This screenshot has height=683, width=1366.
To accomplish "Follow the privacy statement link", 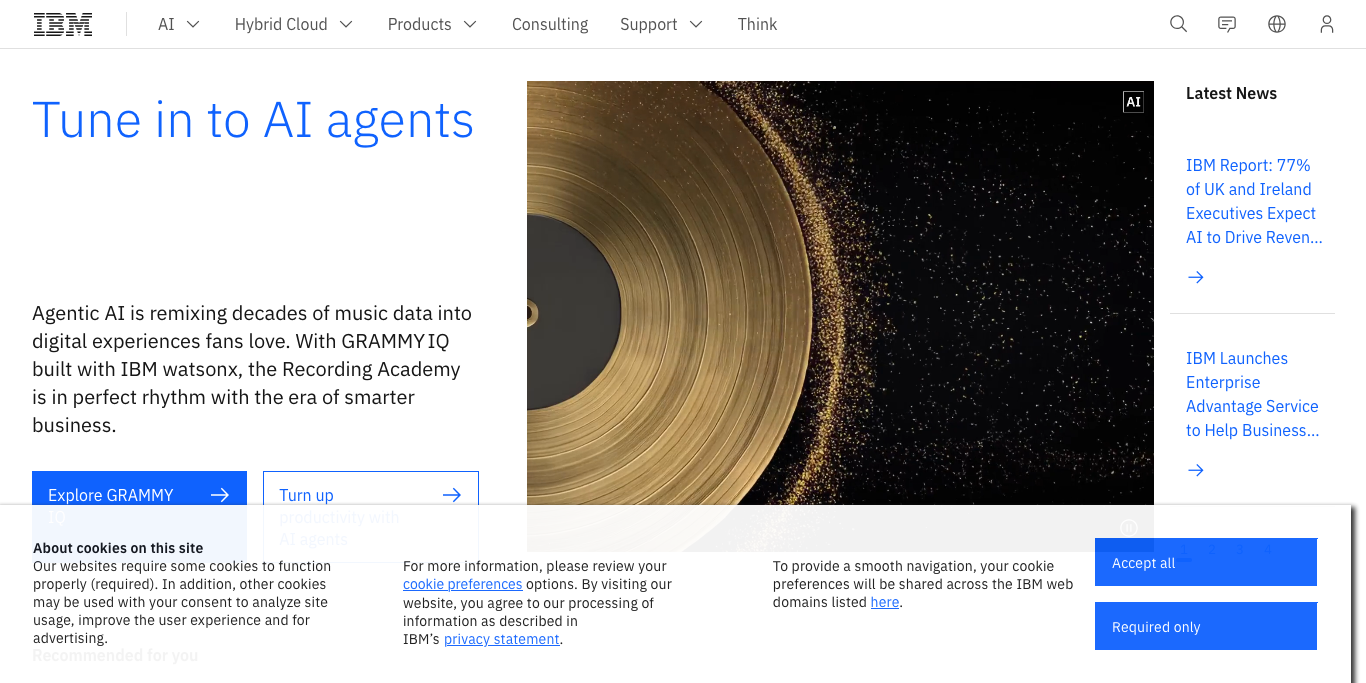I will pyautogui.click(x=501, y=639).
